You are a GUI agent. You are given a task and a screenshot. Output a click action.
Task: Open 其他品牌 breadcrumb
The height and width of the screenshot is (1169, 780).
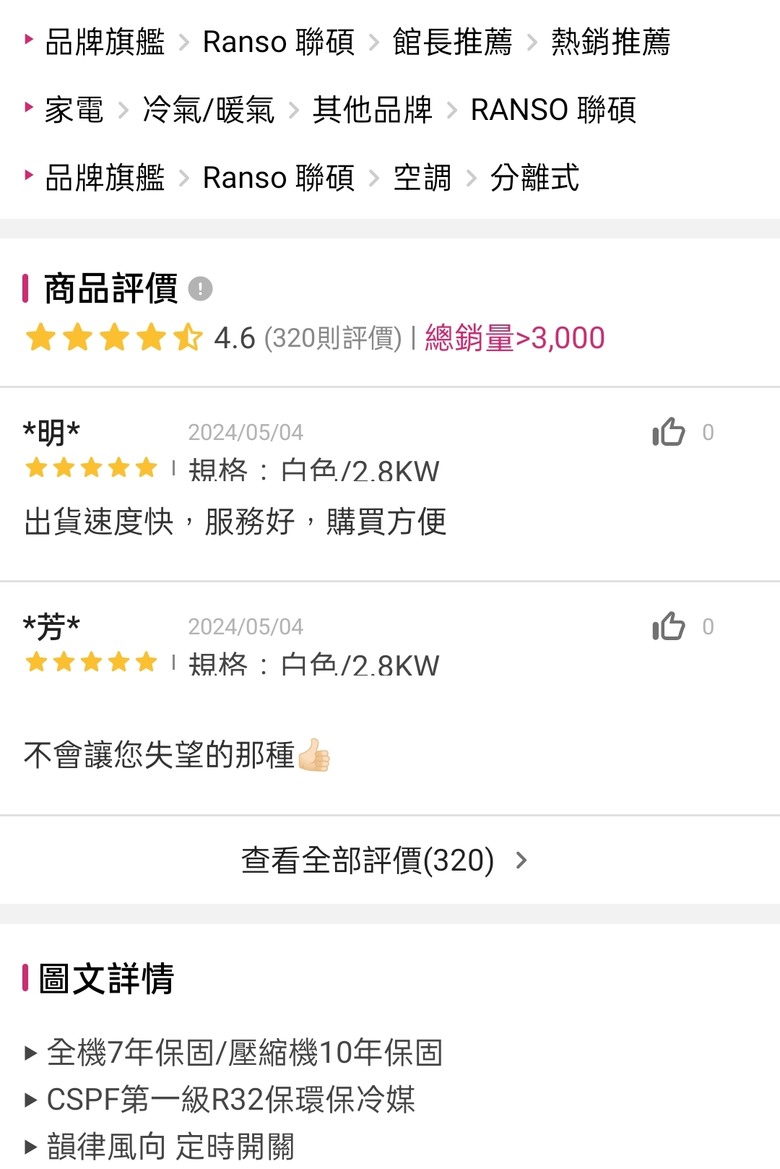point(372,110)
